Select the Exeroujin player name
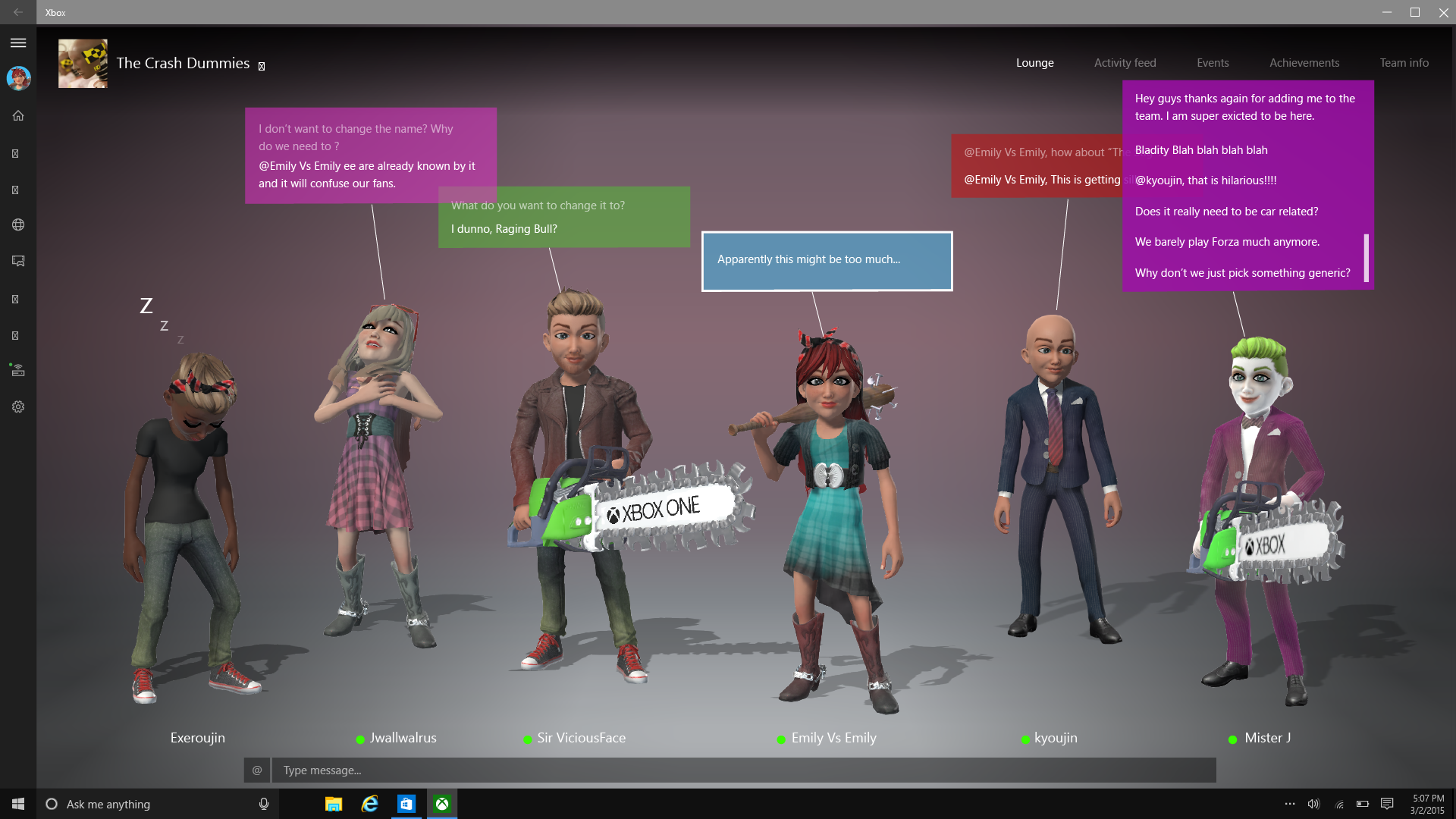Screen dimensions: 1456x819 [197, 738]
